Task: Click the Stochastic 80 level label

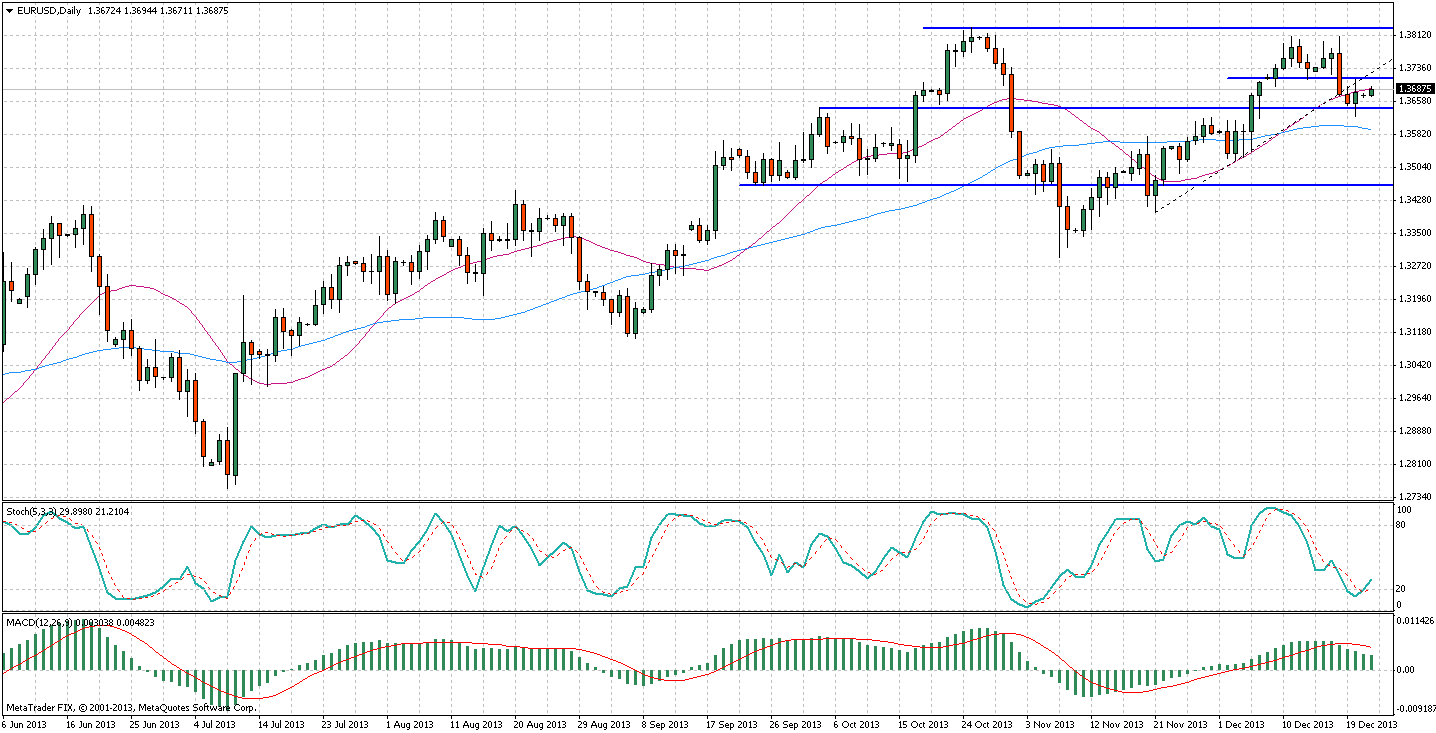Action: tap(1403, 524)
